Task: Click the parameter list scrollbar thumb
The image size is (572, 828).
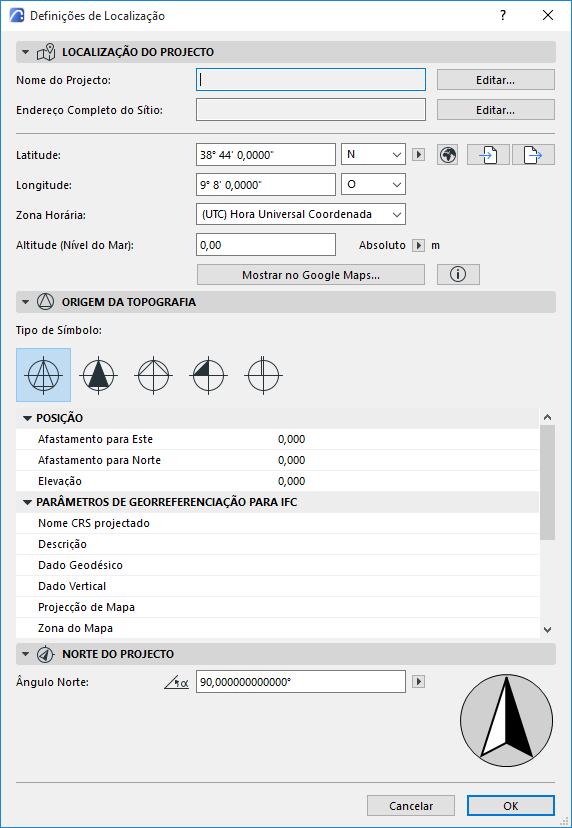Action: [548, 482]
